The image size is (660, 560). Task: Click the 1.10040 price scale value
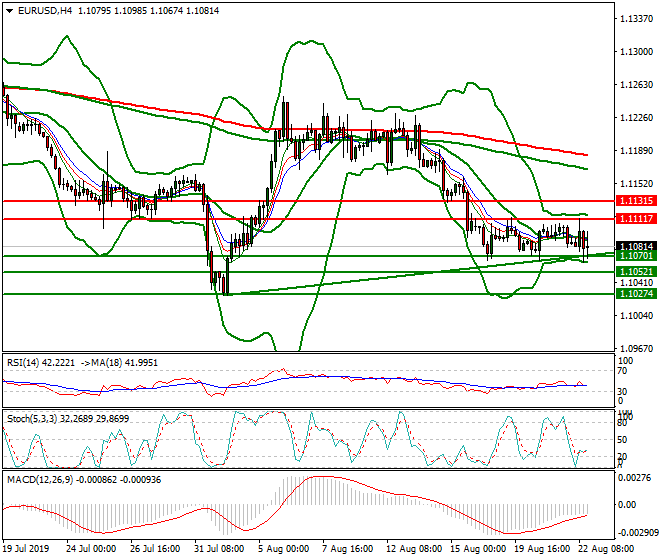click(x=637, y=315)
